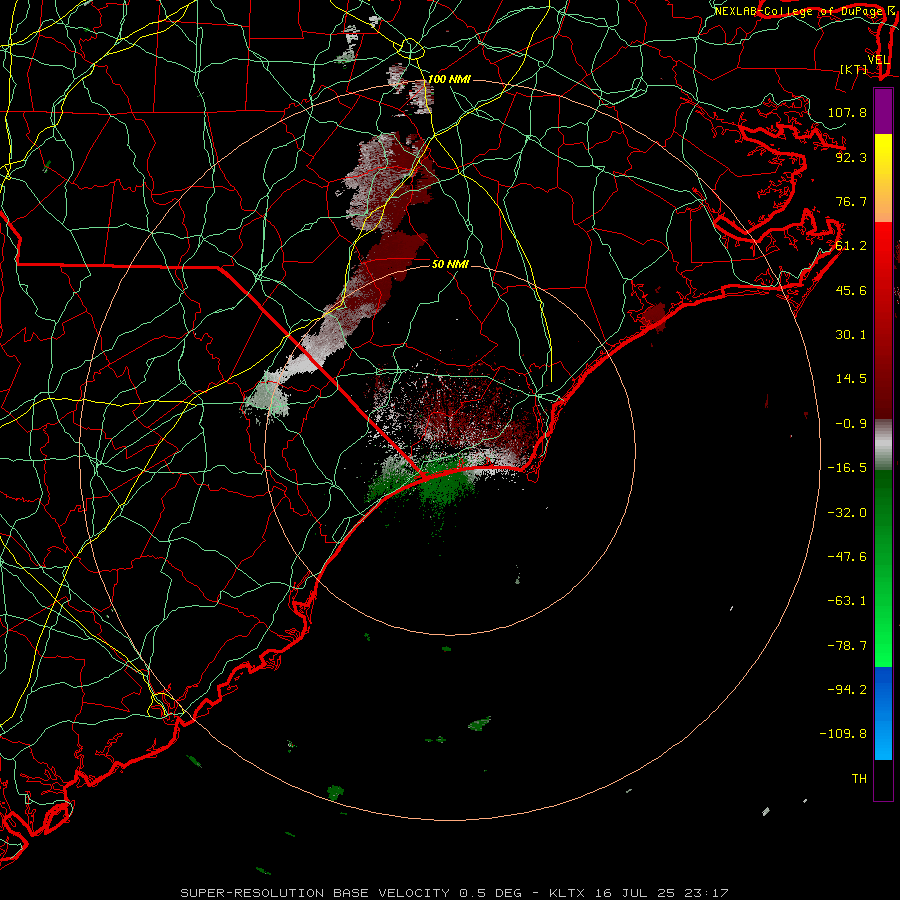This screenshot has height=900, width=900.
Task: Select the -94.2 scale value
Action: coord(847,690)
